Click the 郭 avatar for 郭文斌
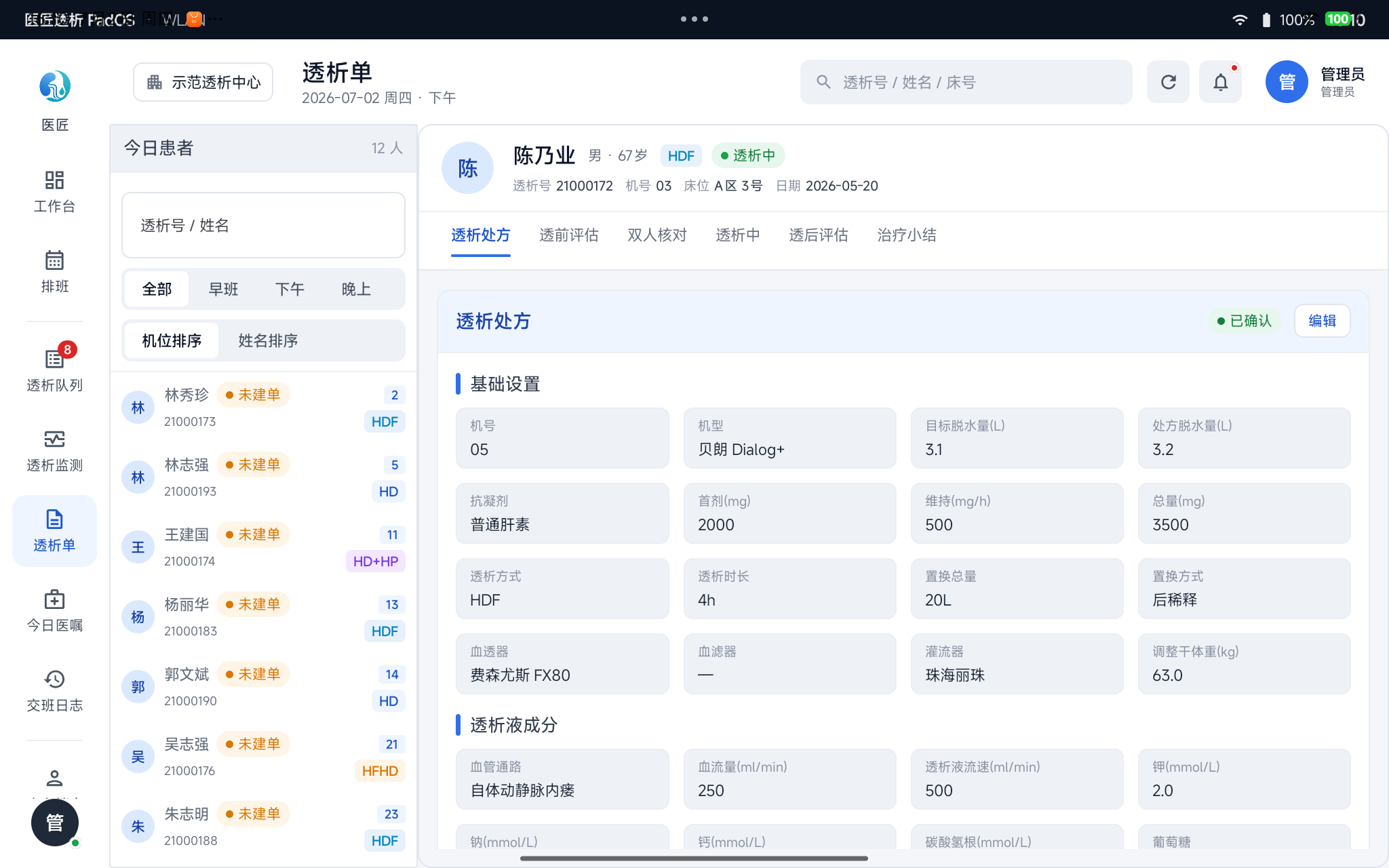Screen dimensions: 1389x868 138,687
